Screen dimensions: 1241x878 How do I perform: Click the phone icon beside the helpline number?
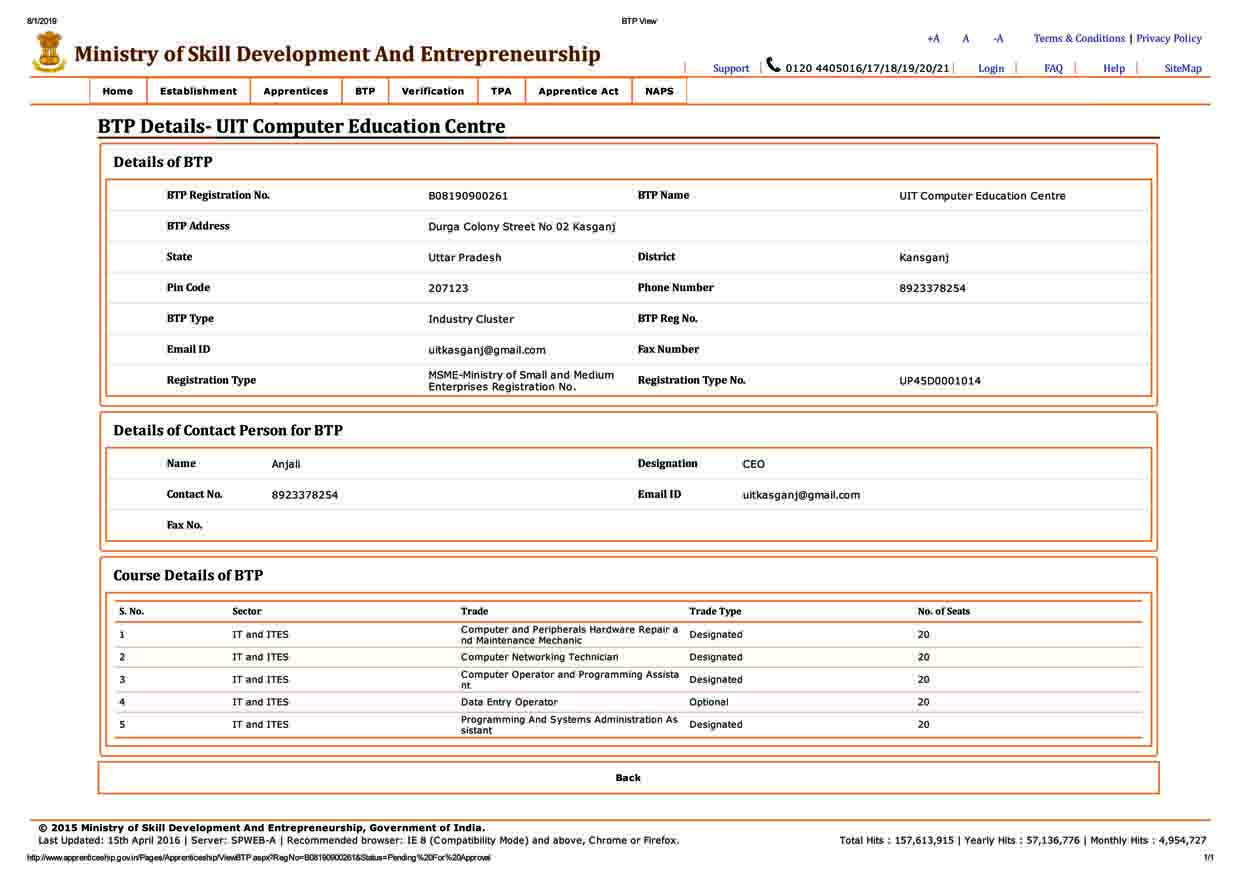click(773, 65)
